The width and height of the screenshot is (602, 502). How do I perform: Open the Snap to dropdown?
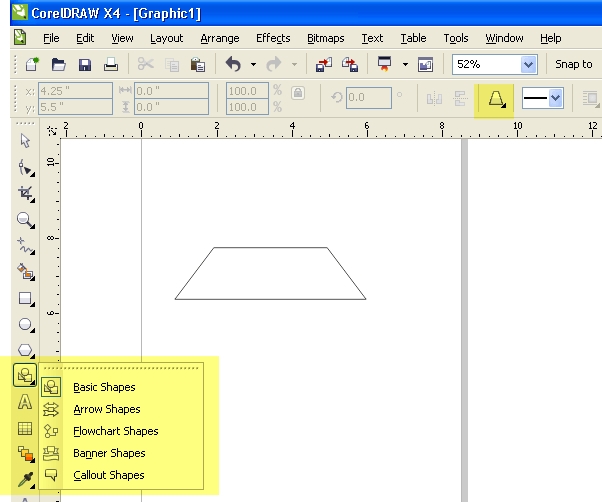pos(574,64)
